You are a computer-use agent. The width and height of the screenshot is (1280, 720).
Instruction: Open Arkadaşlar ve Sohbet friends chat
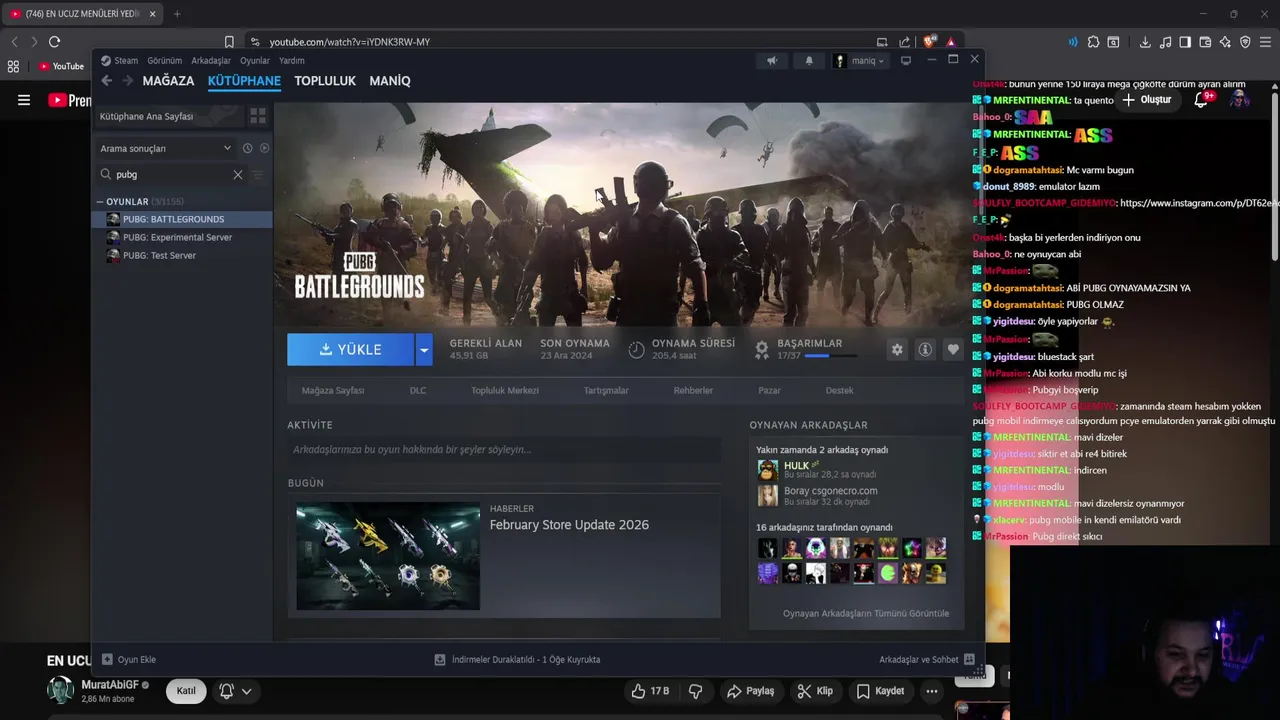[x=926, y=659]
